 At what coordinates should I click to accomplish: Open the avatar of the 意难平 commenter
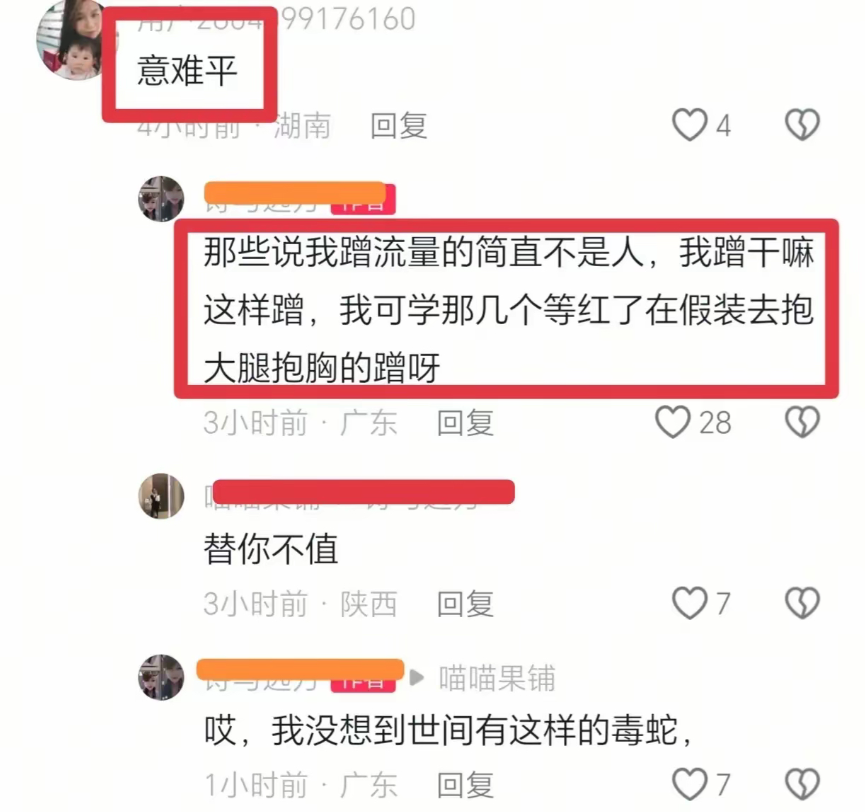pyautogui.click(x=72, y=40)
